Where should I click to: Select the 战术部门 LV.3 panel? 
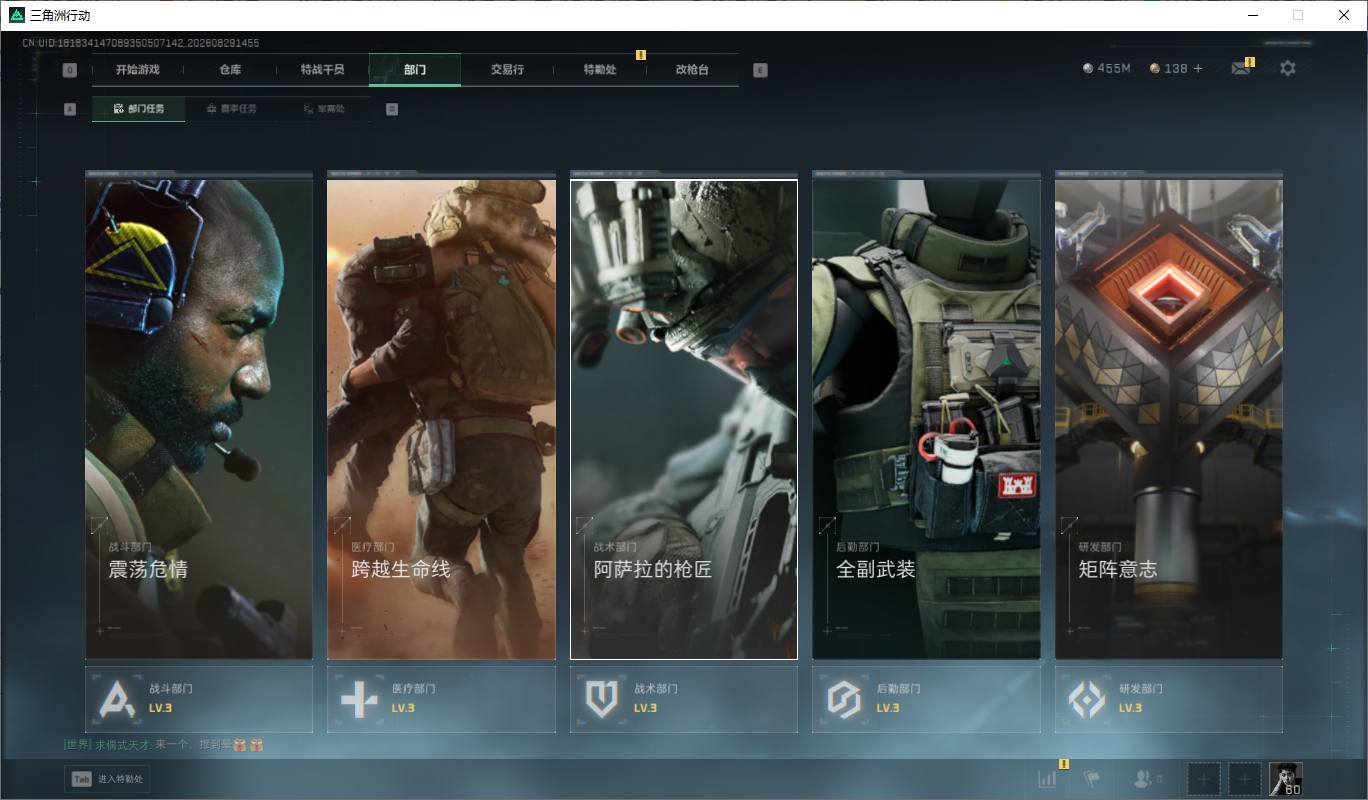coord(684,699)
